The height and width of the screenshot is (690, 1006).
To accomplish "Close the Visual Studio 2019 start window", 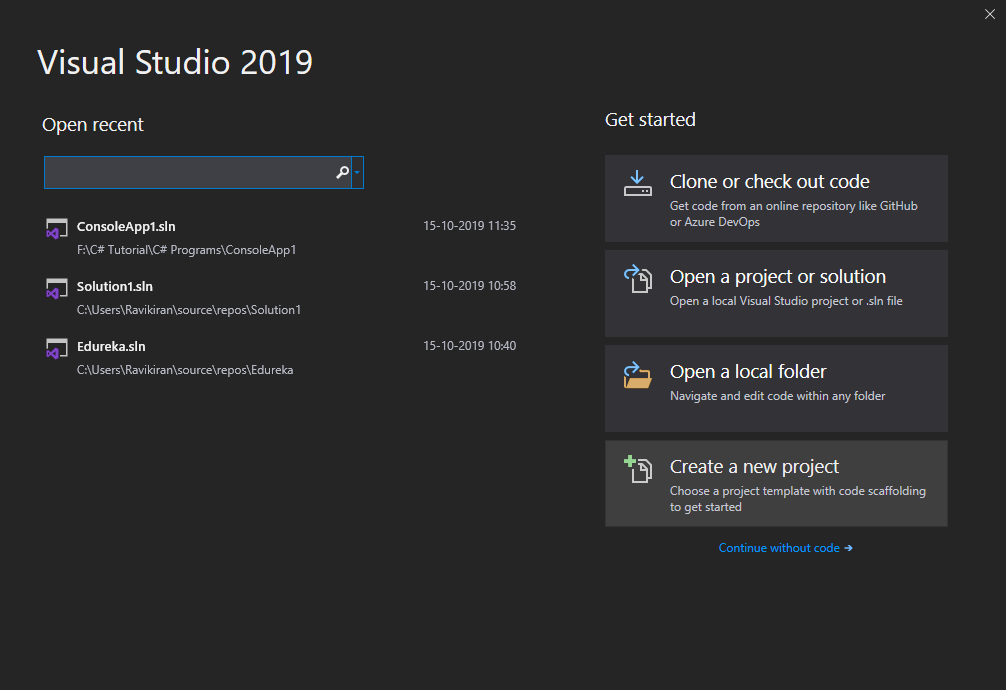I will pyautogui.click(x=990, y=14).
